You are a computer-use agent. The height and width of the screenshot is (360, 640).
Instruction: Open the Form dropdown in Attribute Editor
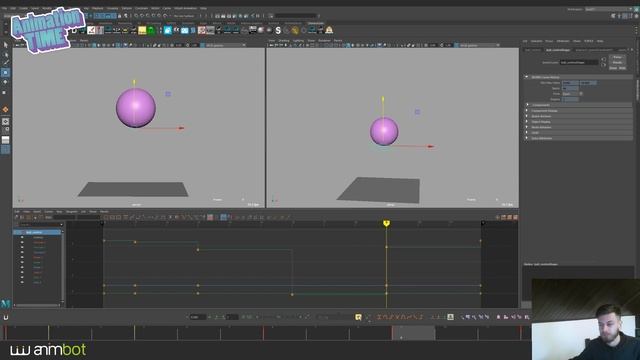coord(570,93)
